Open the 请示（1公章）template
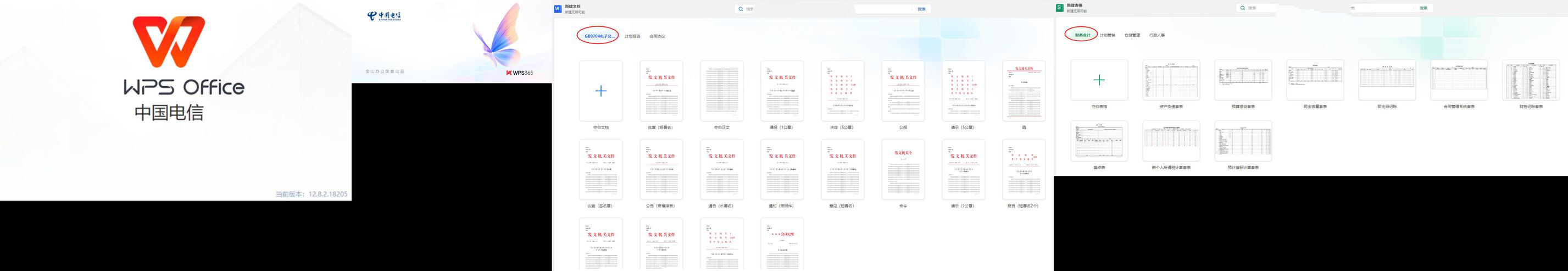Viewport: 1568px width, 271px height. pyautogui.click(x=963, y=169)
